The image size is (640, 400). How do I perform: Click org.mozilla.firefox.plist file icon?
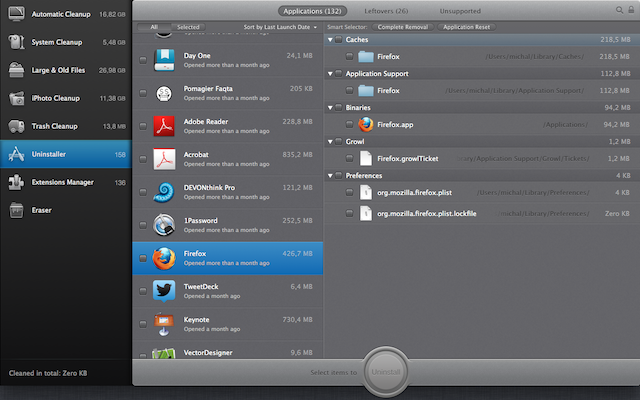[366, 192]
